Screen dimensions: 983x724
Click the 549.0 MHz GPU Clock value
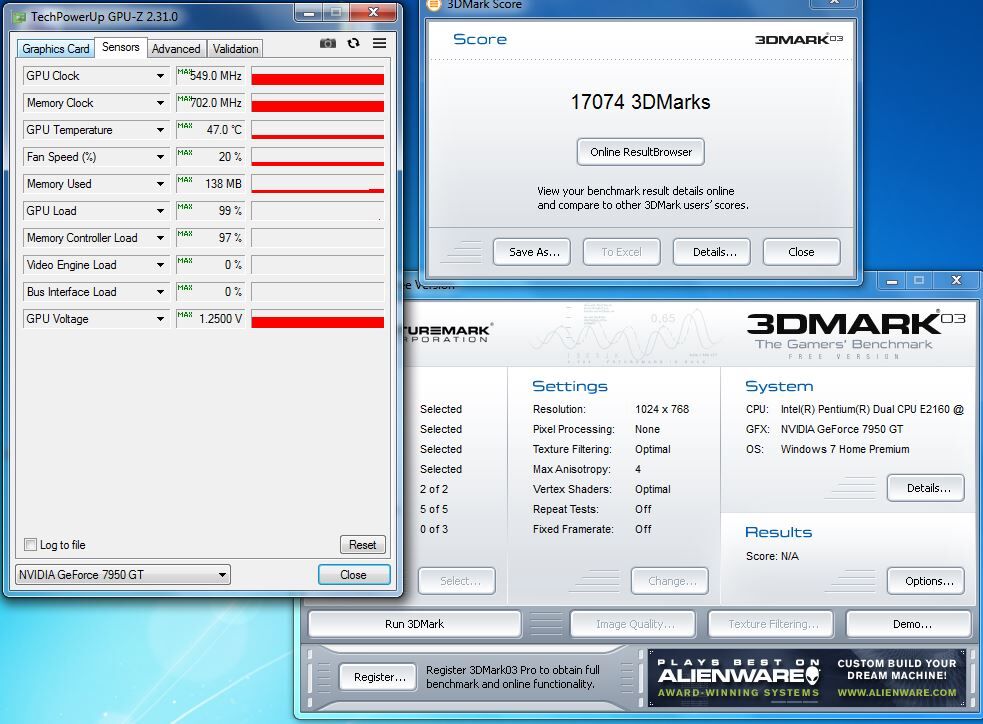216,76
